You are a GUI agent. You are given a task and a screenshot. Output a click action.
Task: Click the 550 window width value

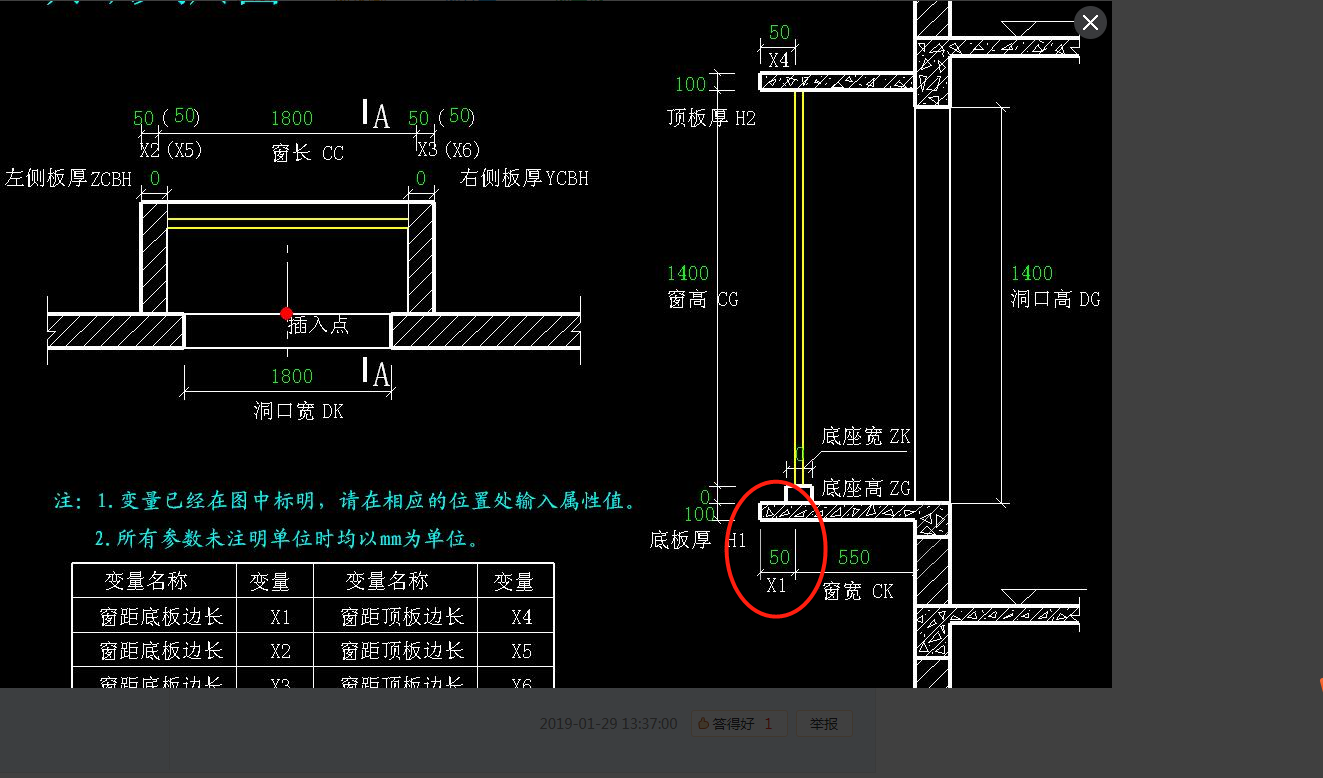854,557
